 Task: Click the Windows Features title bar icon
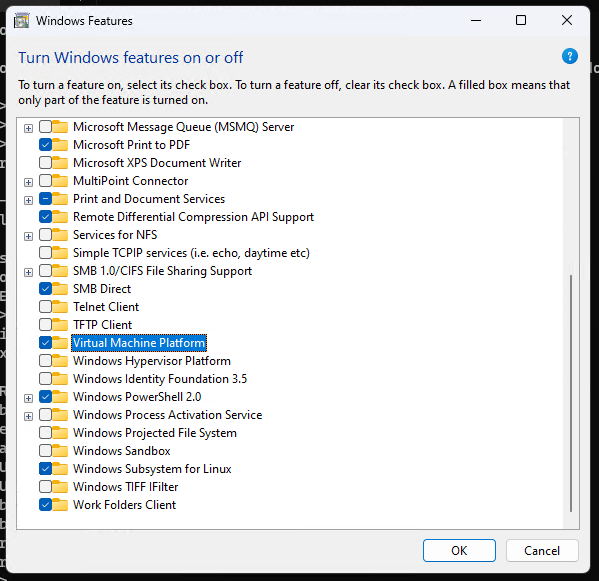[x=21, y=21]
